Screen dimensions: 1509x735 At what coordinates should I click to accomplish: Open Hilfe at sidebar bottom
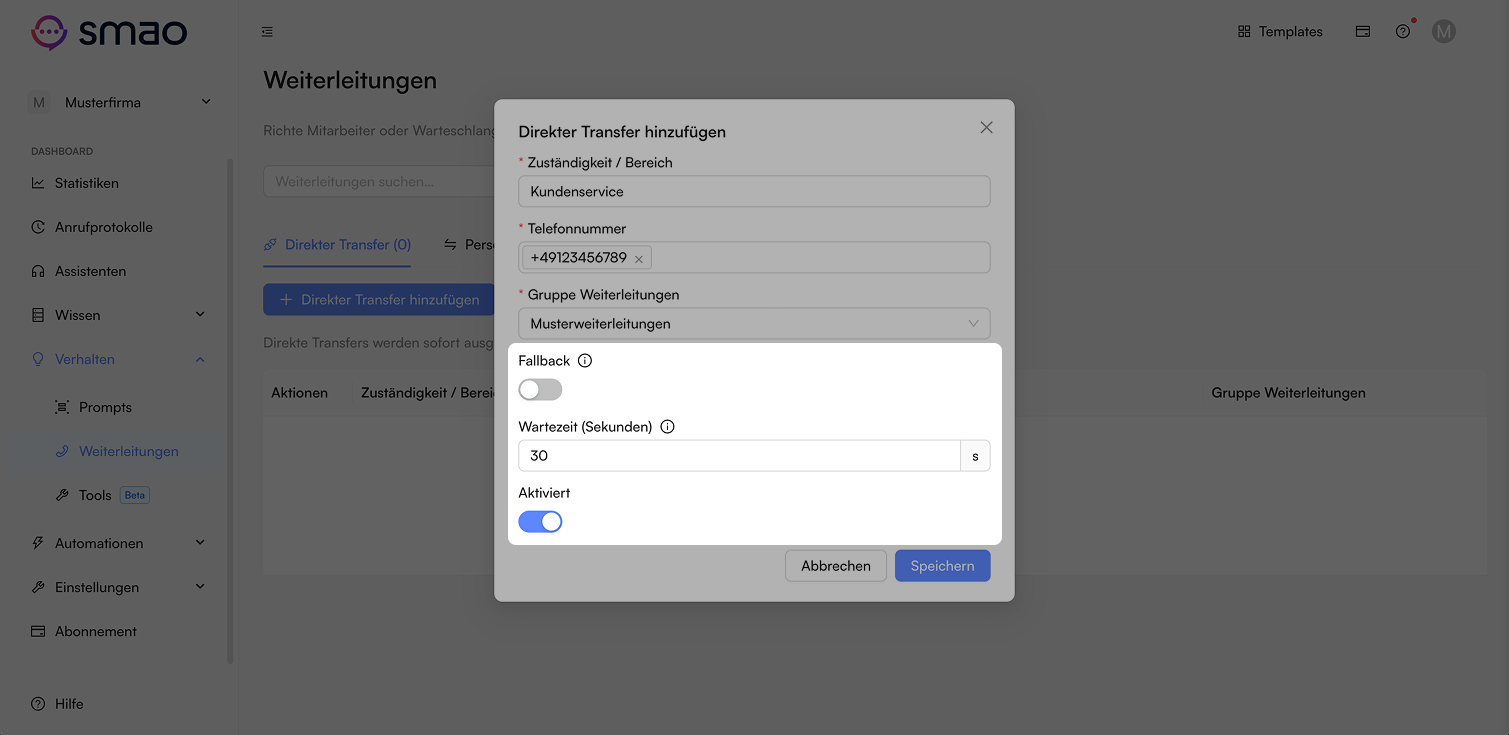[x=57, y=704]
